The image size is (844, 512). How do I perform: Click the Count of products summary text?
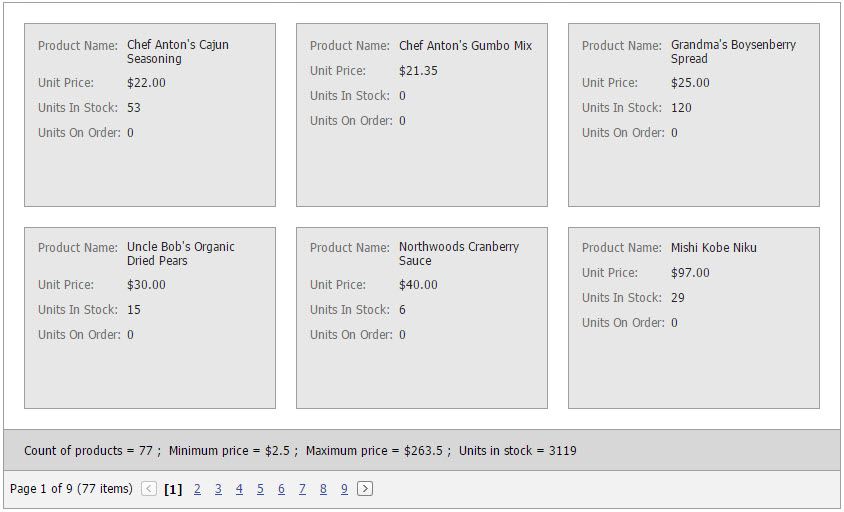pyautogui.click(x=89, y=451)
